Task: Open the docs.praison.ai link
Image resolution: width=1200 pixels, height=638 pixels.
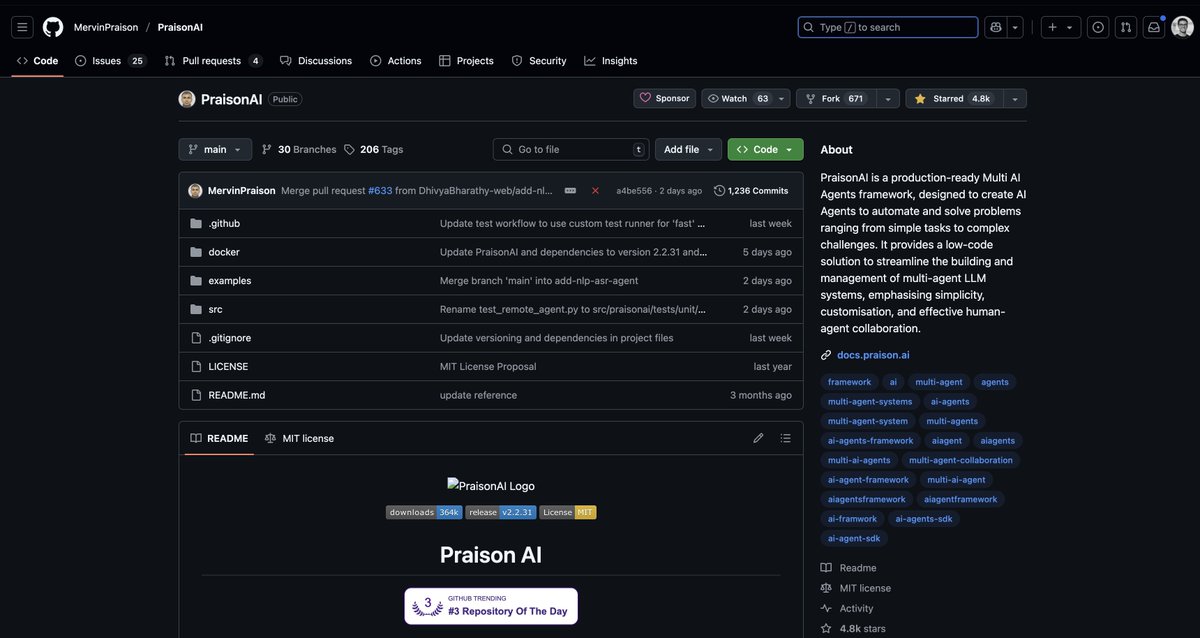Action: (873, 355)
